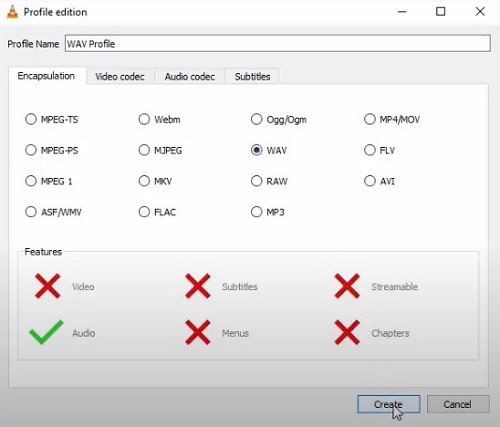
Task: Click the Create button
Action: [388, 404]
